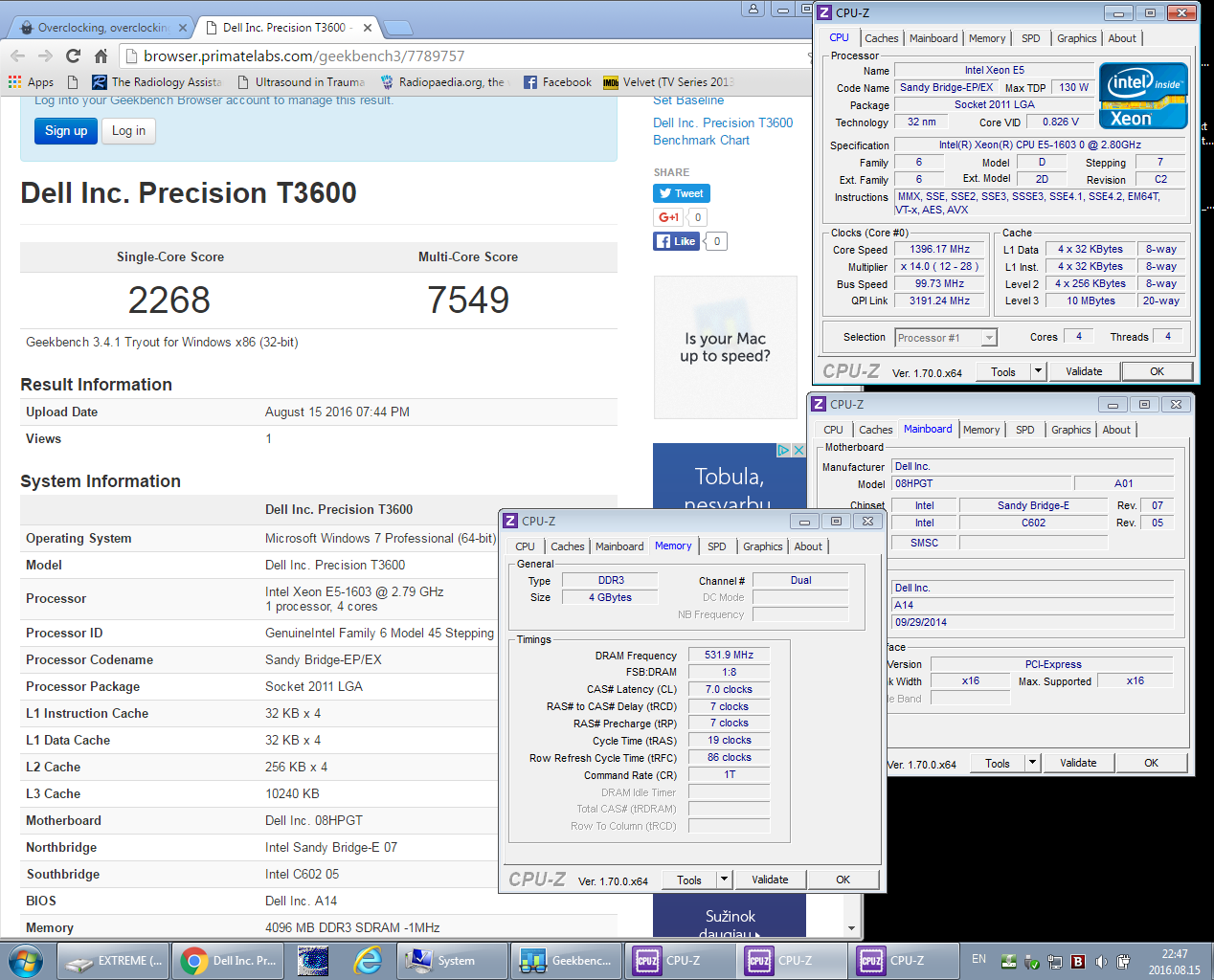Click the blue Sign up button
Screen dimensions: 1214x980
click(x=66, y=131)
